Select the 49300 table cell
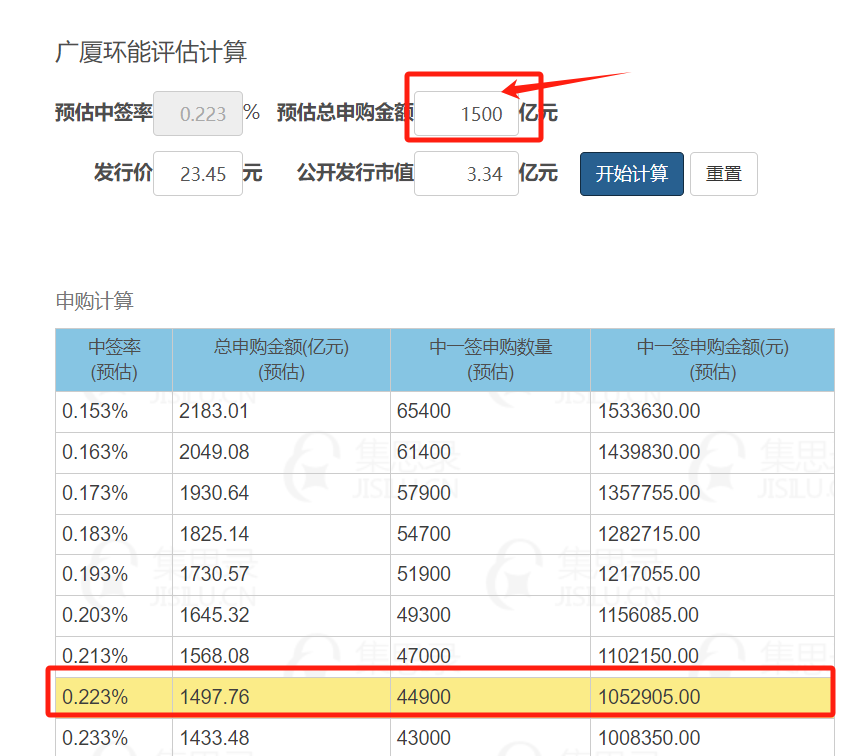Screen dimensions: 846x756 [490, 616]
